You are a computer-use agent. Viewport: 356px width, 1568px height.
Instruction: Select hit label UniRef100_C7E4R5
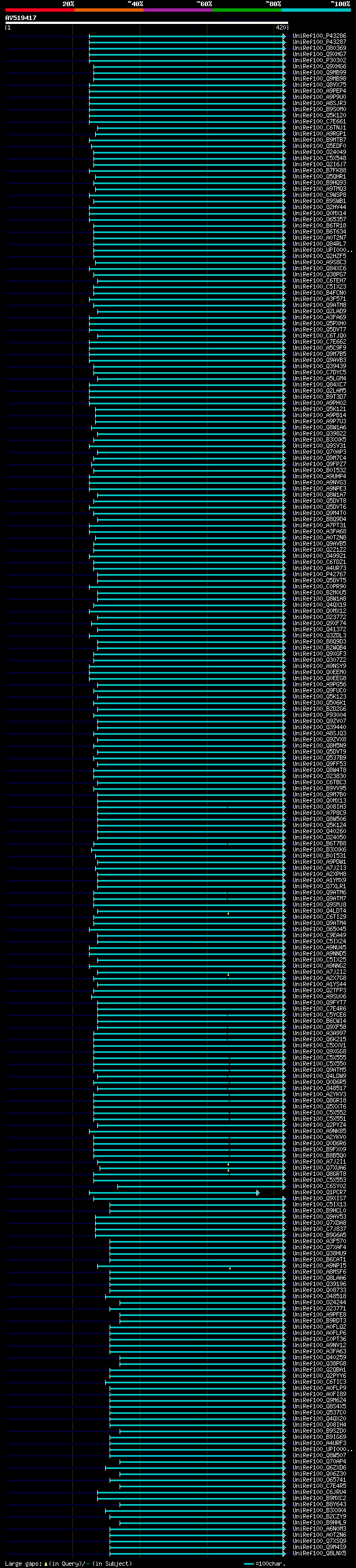319,1486
